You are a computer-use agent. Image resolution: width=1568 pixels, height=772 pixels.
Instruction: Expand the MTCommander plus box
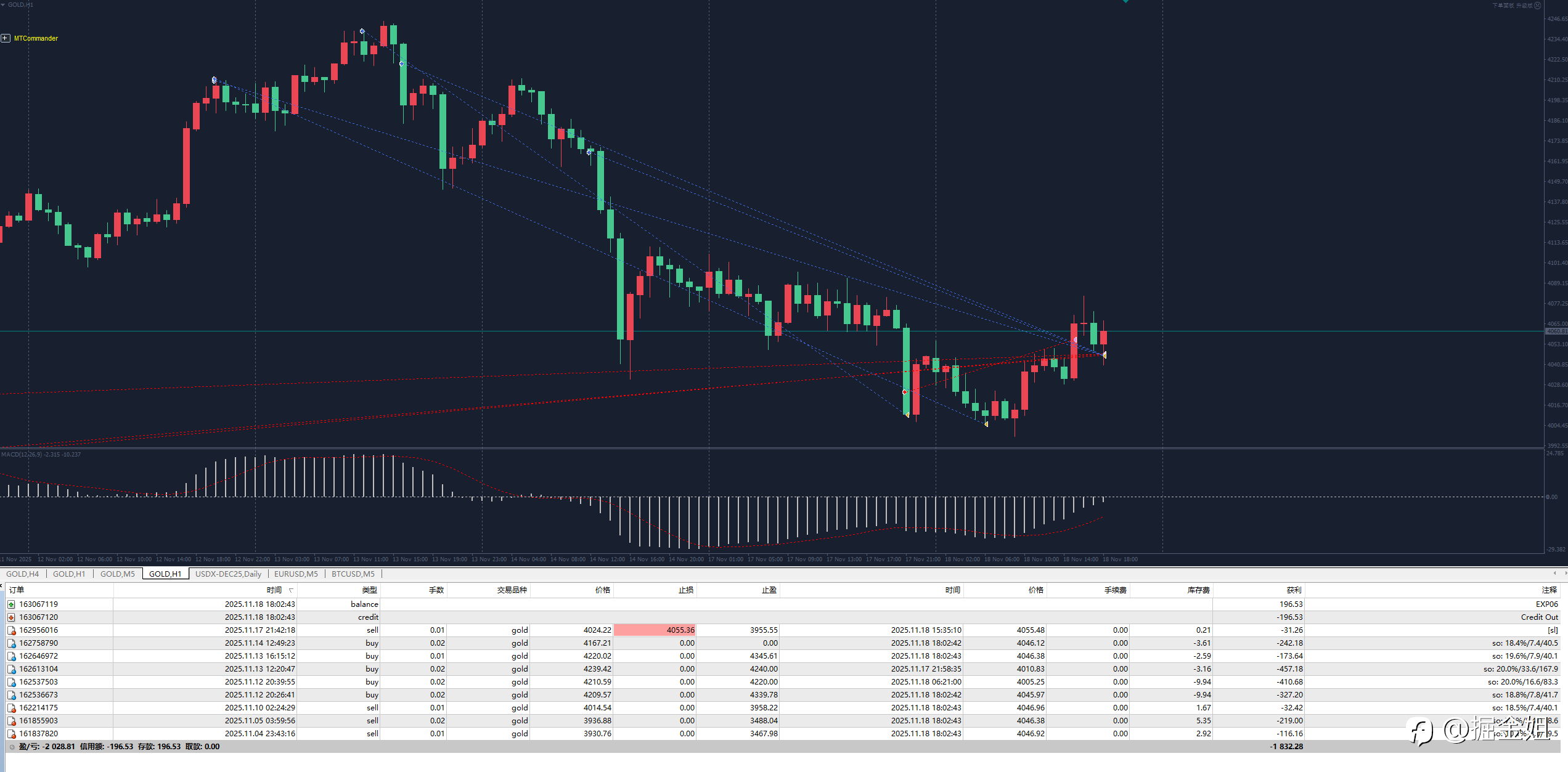click(x=6, y=38)
